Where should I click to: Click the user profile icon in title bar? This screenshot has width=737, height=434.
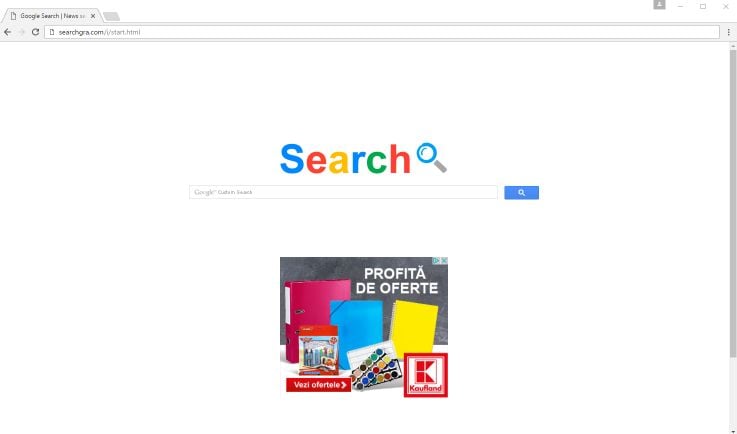pyautogui.click(x=659, y=4)
